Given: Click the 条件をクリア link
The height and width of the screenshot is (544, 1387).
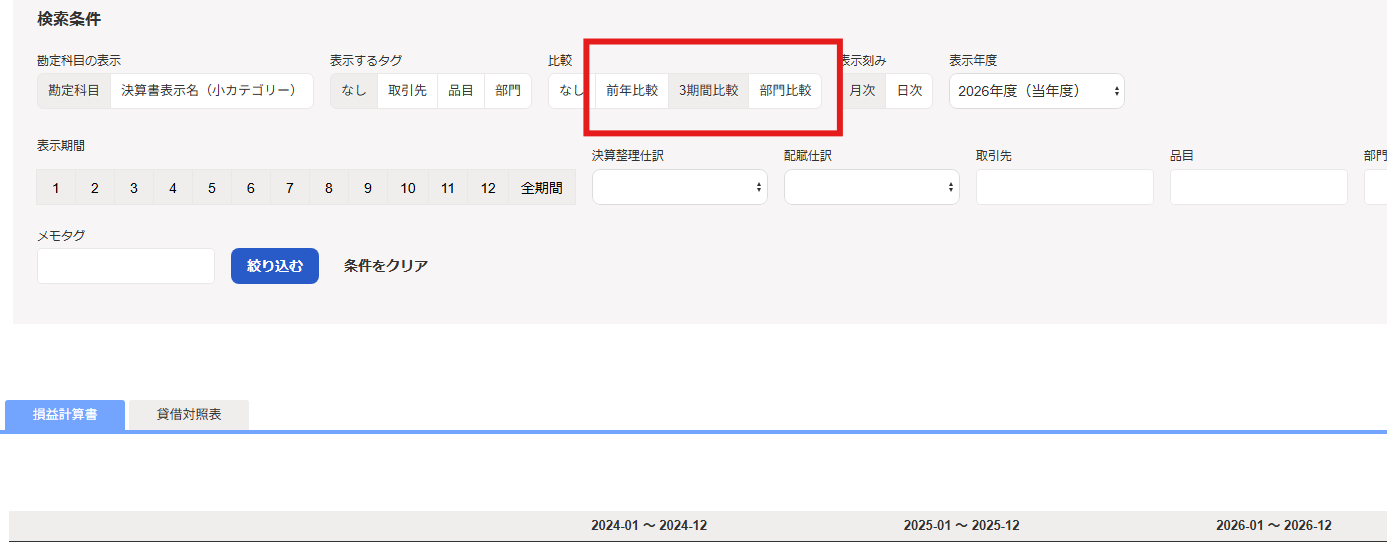Looking at the screenshot, I should [x=386, y=266].
